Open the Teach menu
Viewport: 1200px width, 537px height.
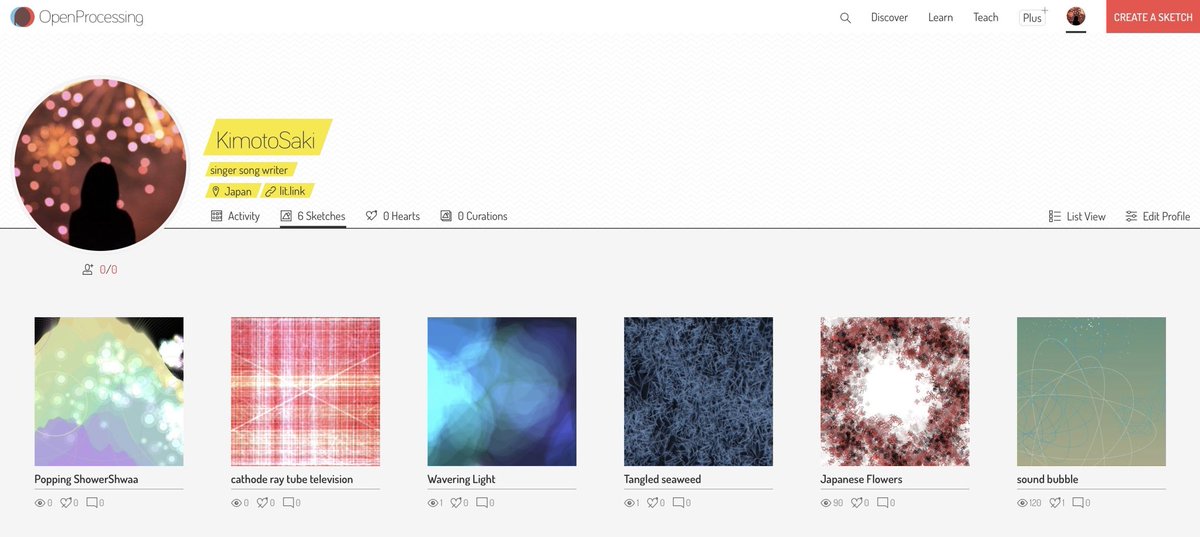(x=986, y=17)
